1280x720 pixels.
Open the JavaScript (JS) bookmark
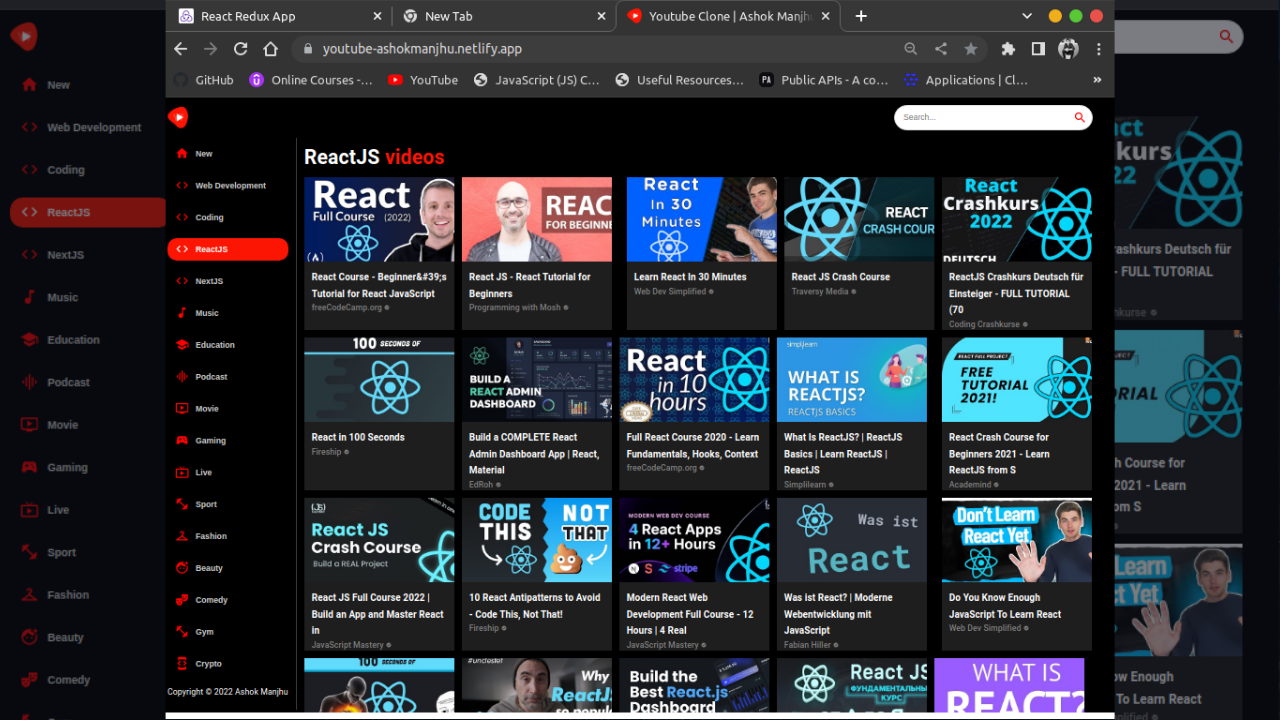537,80
